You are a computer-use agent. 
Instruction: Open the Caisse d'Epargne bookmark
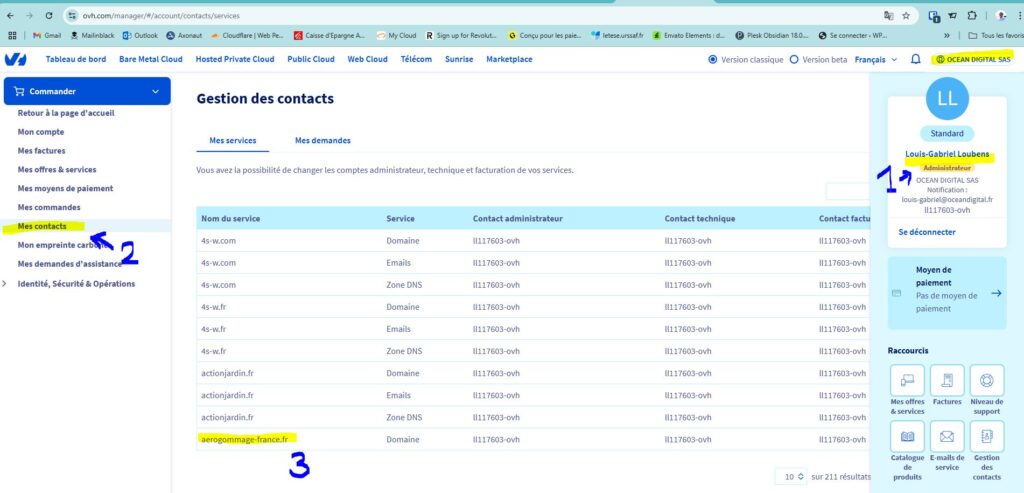[x=329, y=35]
